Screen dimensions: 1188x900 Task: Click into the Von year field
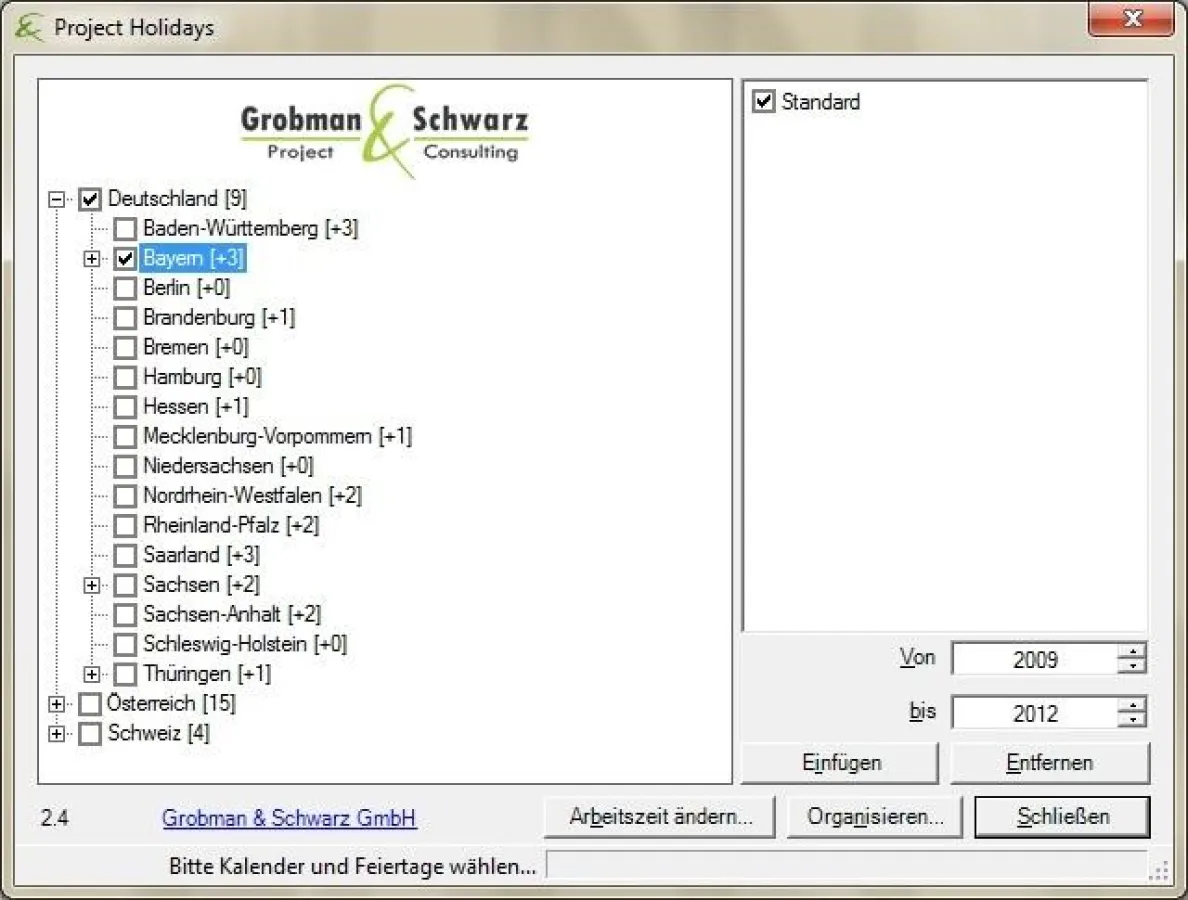tap(1034, 660)
